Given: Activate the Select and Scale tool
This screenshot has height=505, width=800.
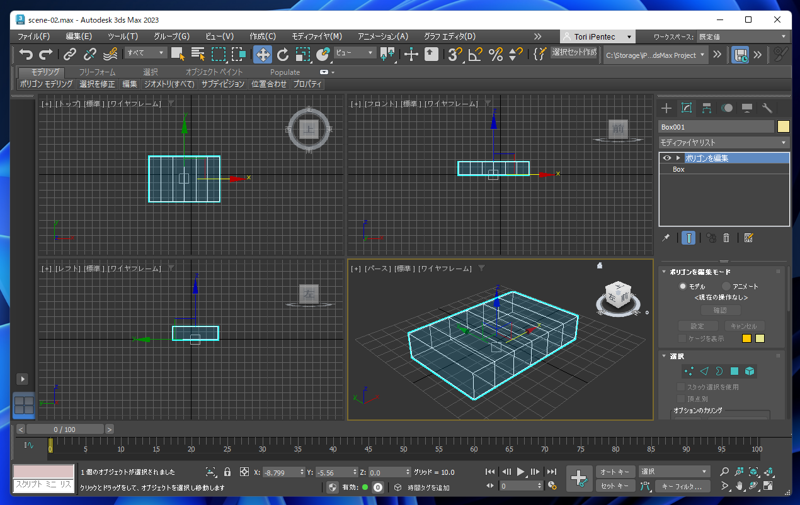Looking at the screenshot, I should click(303, 54).
